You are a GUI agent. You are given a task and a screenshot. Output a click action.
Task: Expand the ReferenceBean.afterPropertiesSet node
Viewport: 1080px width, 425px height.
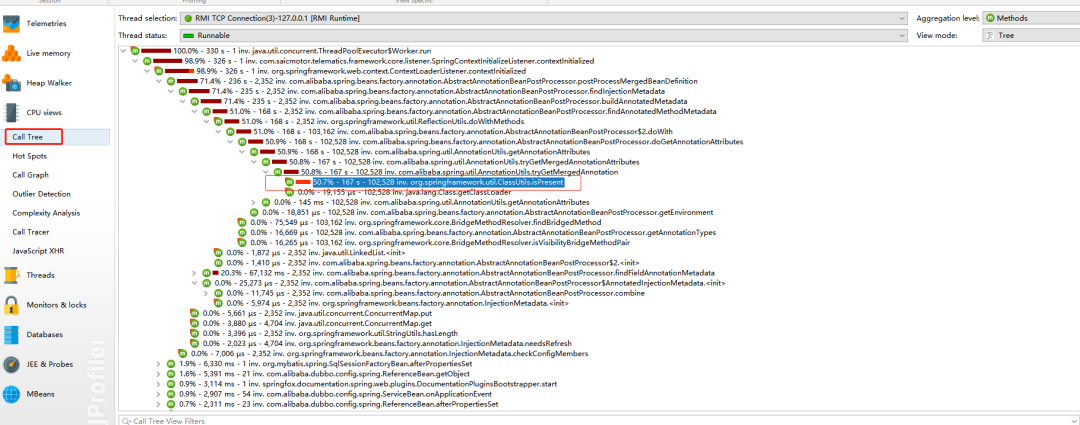[x=158, y=404]
